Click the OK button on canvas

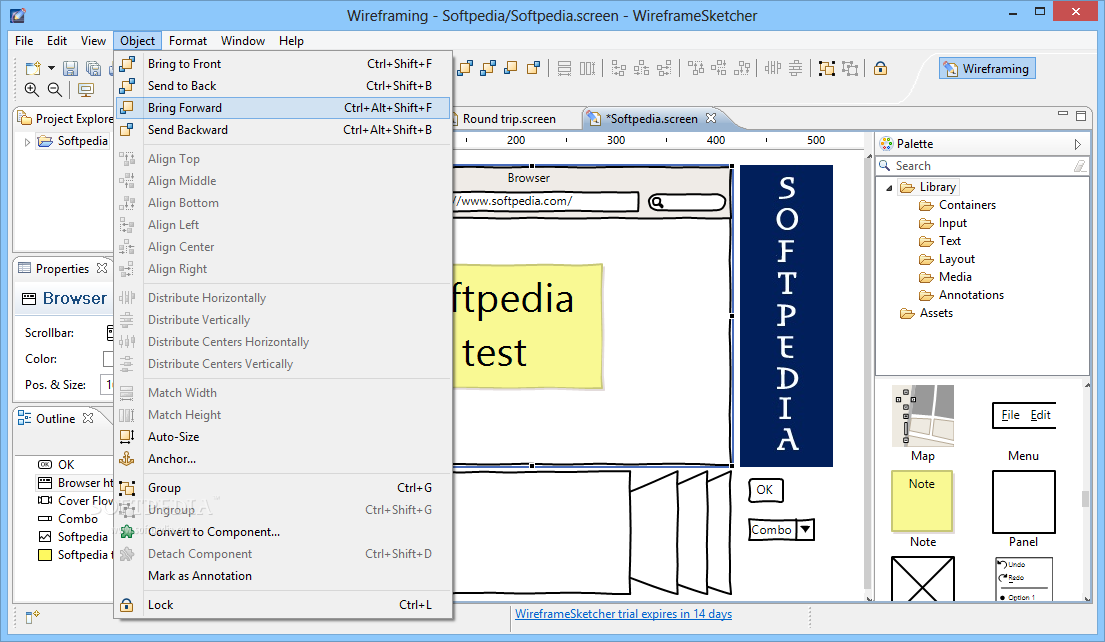[x=765, y=490]
